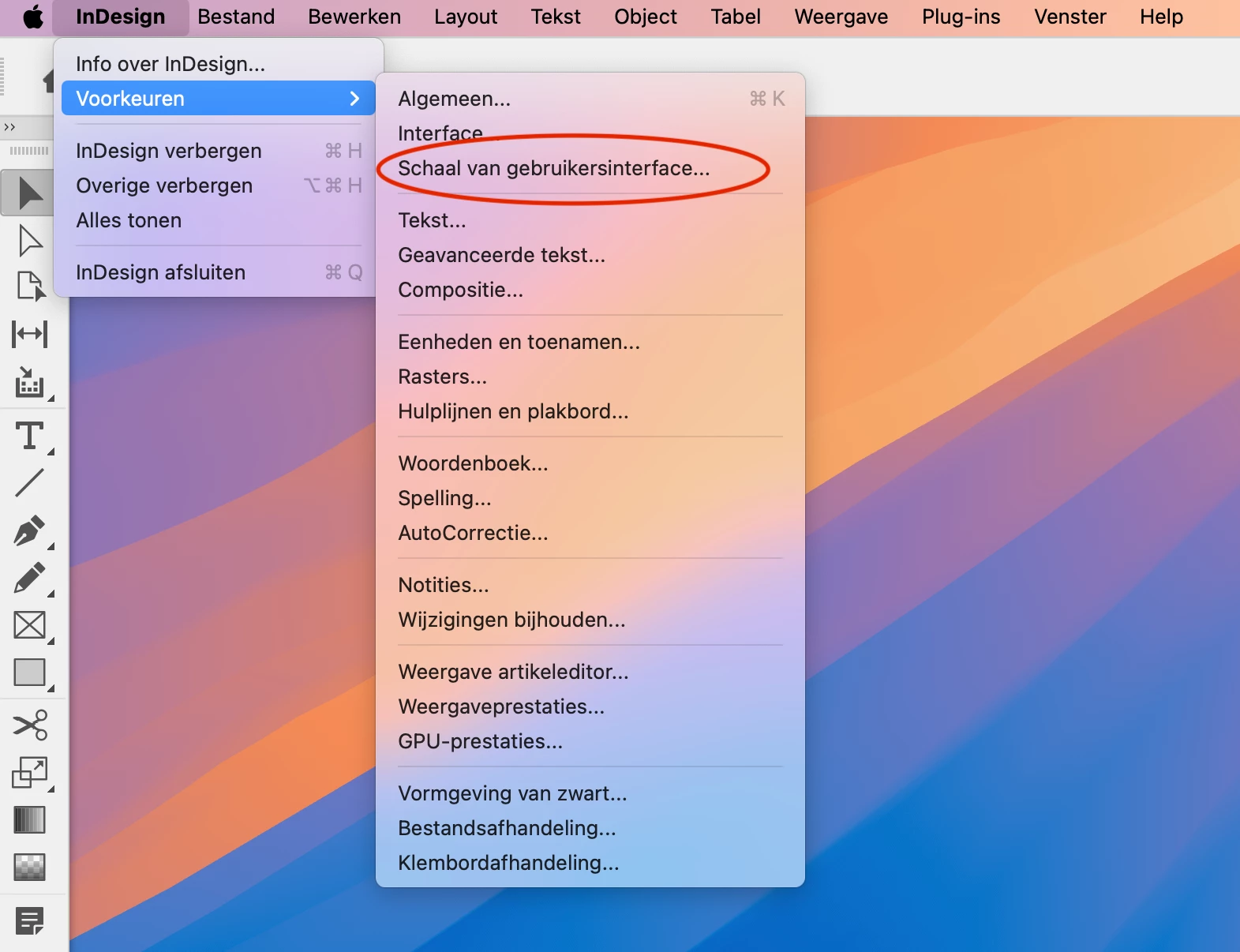
Task: Choose Info over InDesign...
Action: (x=219, y=64)
